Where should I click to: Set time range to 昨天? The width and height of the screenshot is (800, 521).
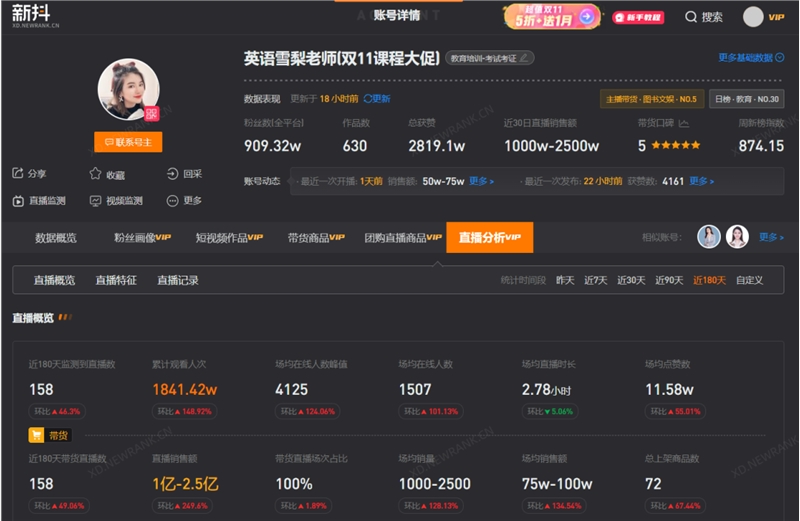(565, 280)
